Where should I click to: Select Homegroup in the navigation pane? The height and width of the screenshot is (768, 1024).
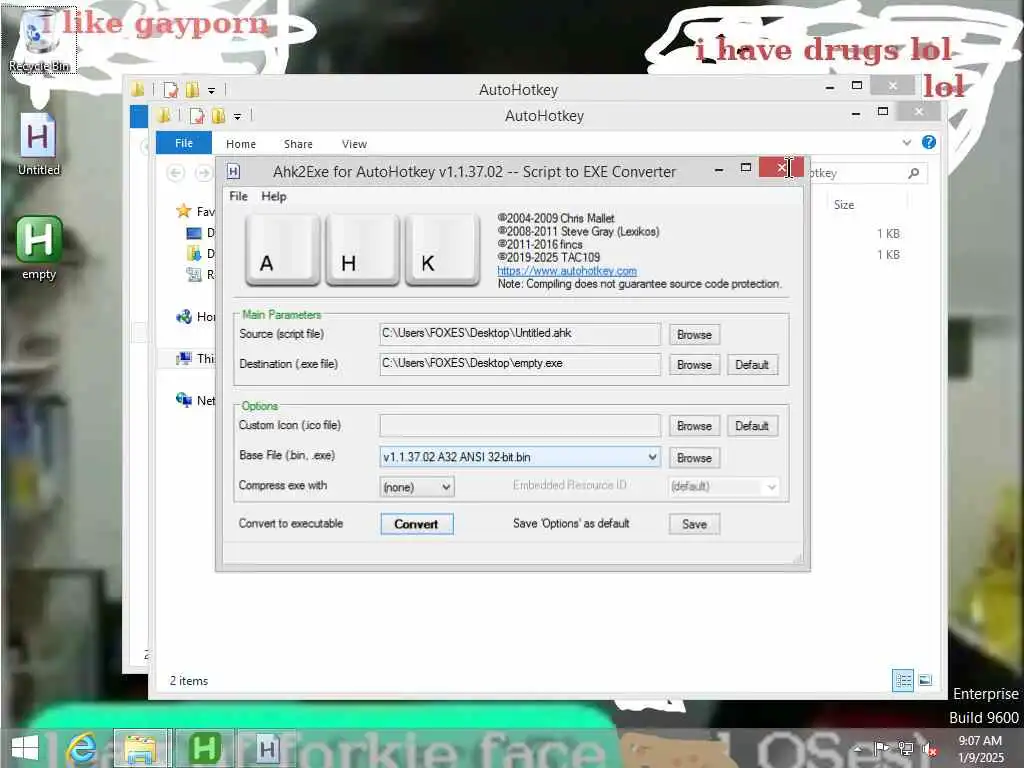click(195, 317)
